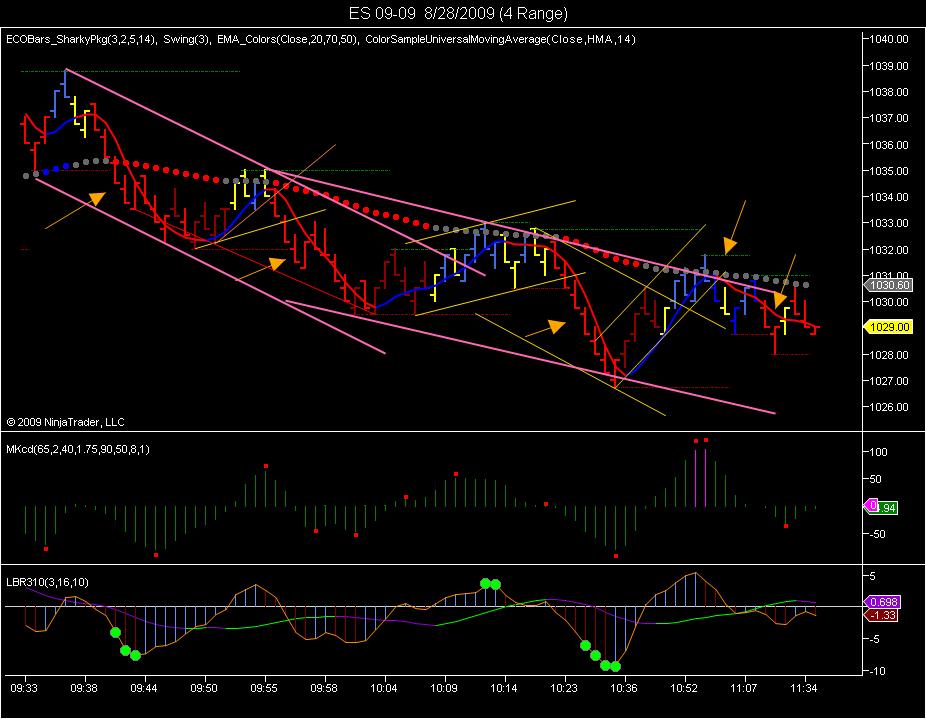Click the 1033.00 price axis label
The image size is (926, 719).
coord(889,223)
